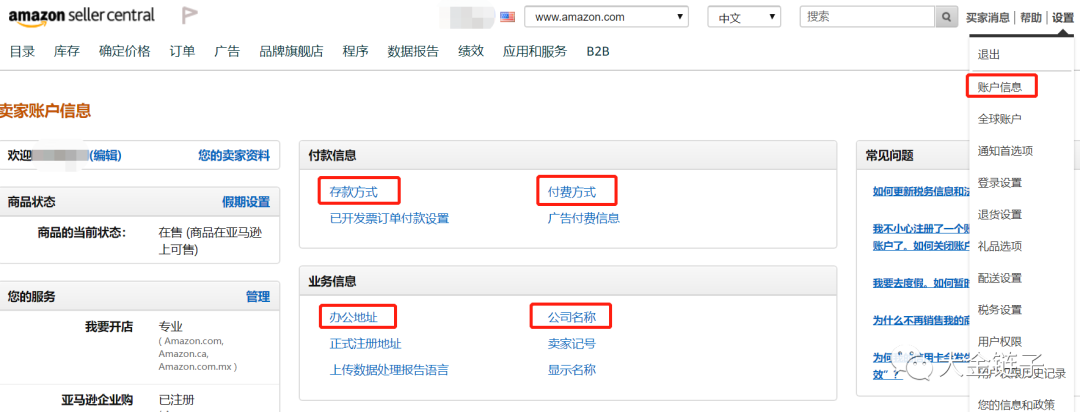Open the B2B menu
This screenshot has width=1080, height=412.
point(598,51)
